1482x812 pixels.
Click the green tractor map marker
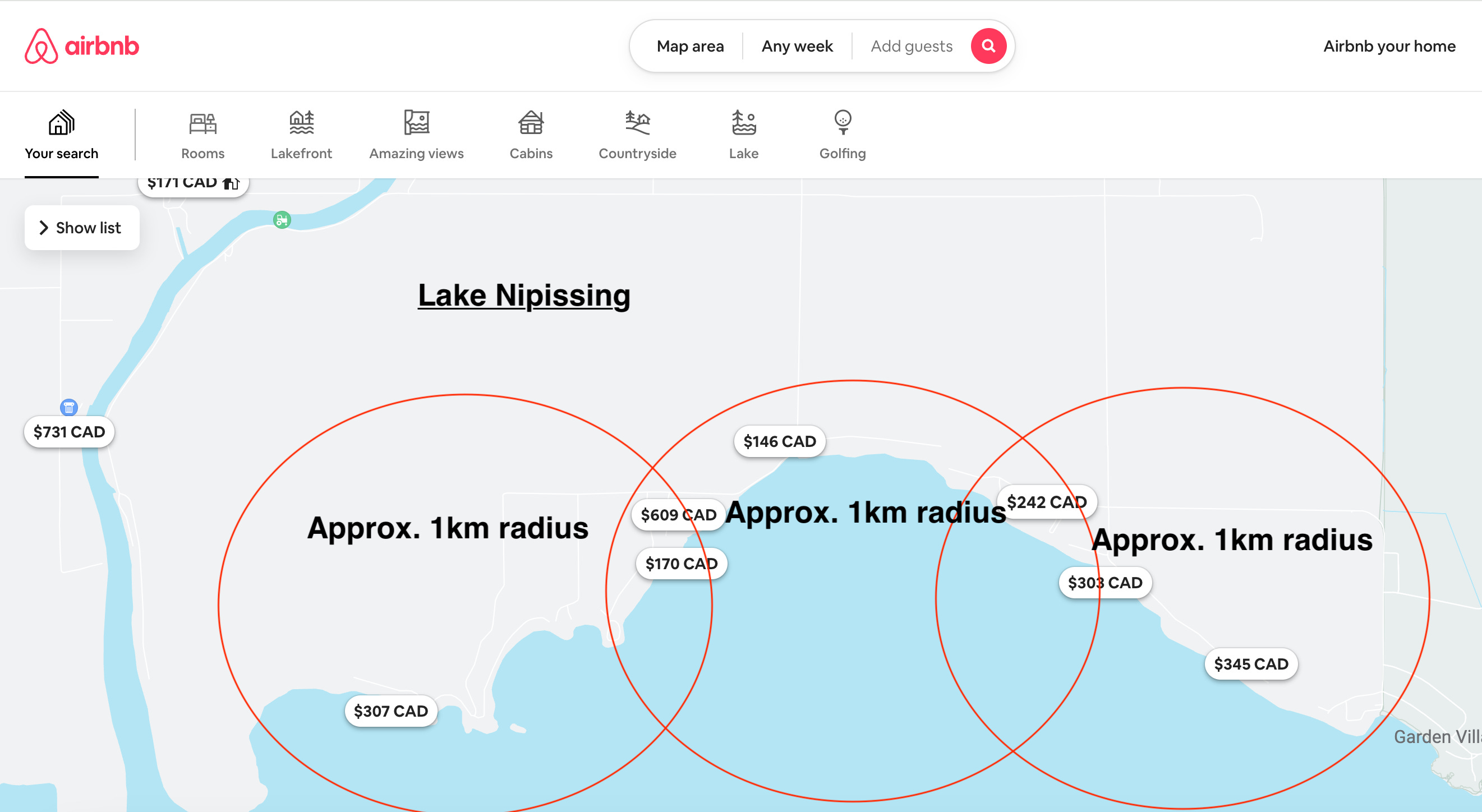tap(282, 220)
